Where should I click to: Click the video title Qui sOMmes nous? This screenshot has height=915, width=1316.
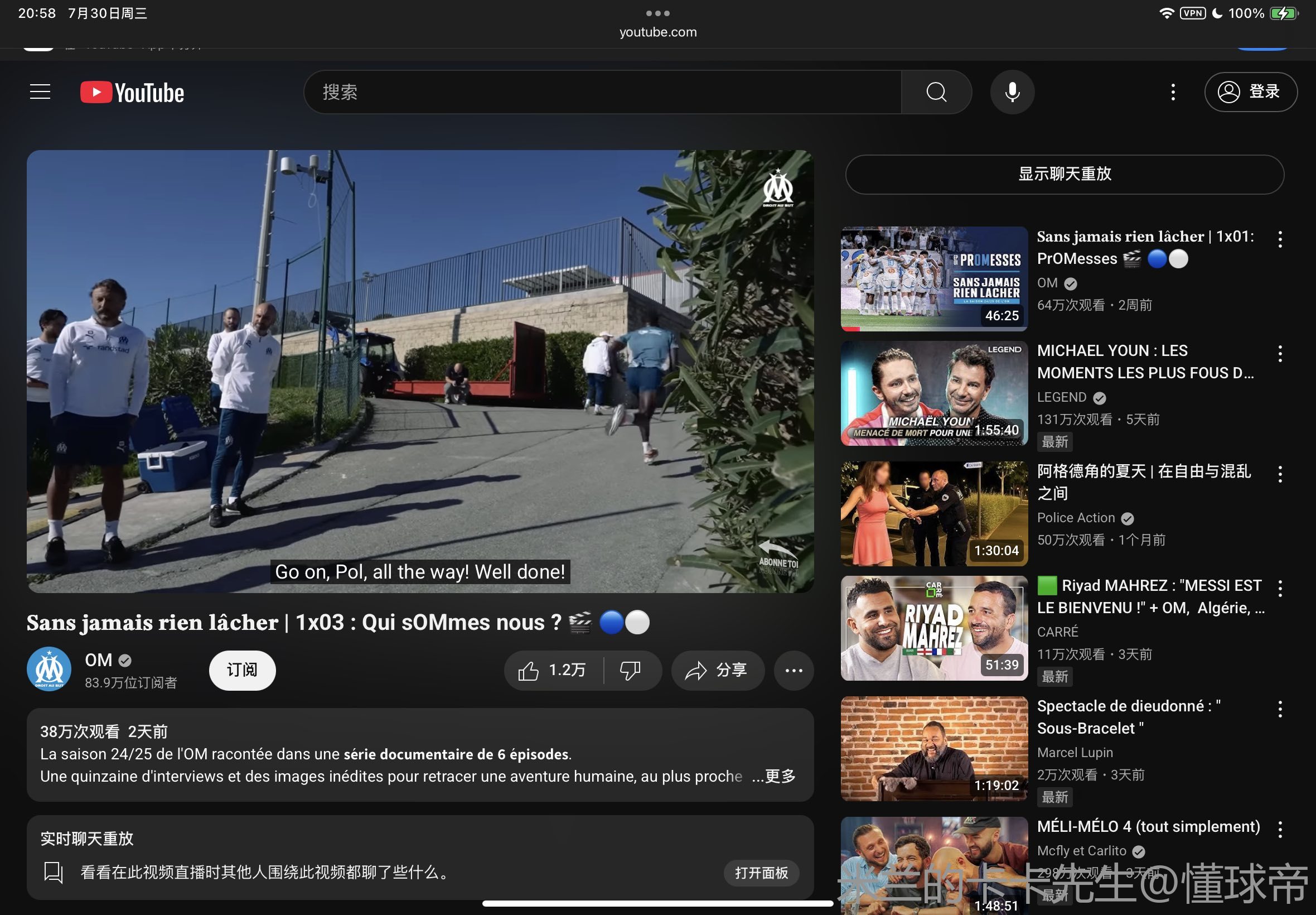338,623
